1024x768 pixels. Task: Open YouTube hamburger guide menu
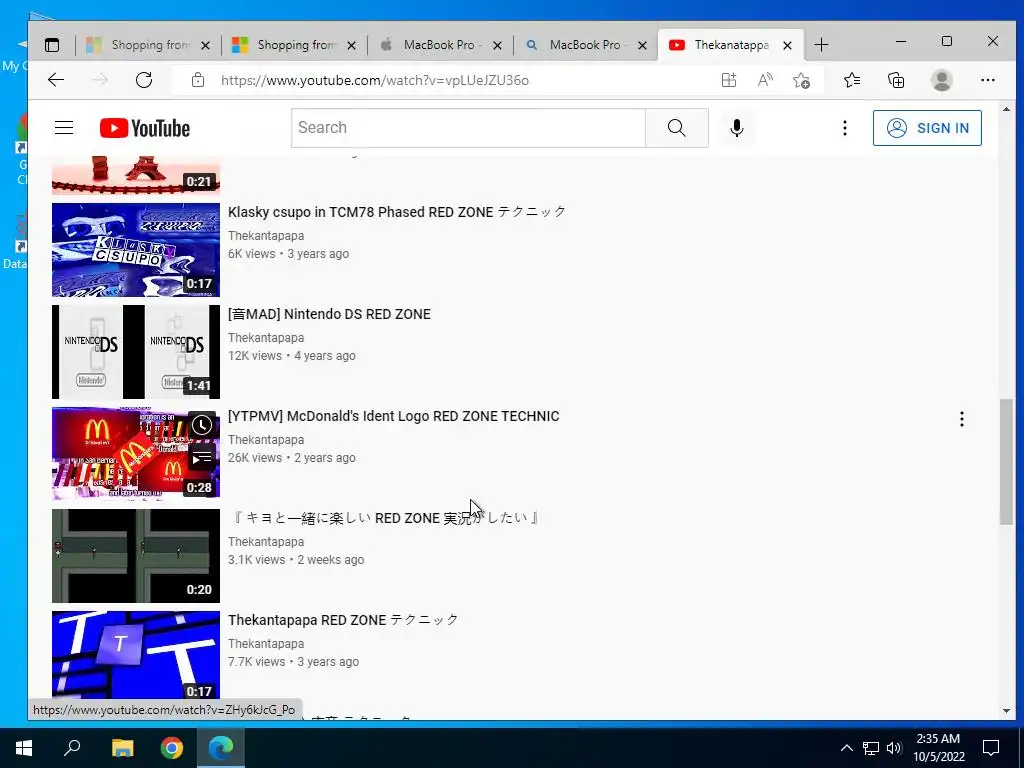coord(64,127)
